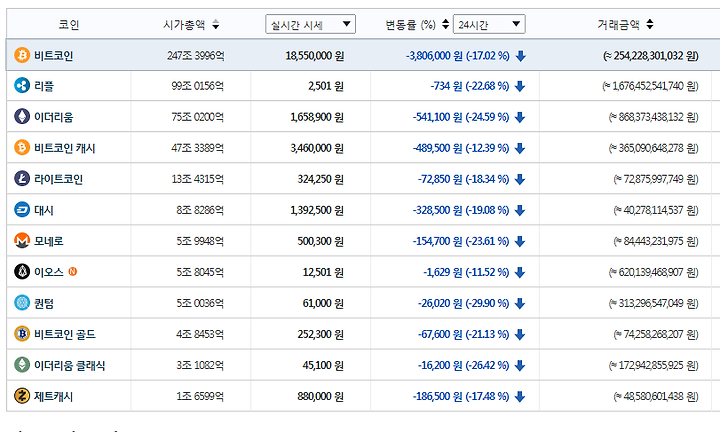Click the 1,658,900 원 price cell

click(x=317, y=118)
